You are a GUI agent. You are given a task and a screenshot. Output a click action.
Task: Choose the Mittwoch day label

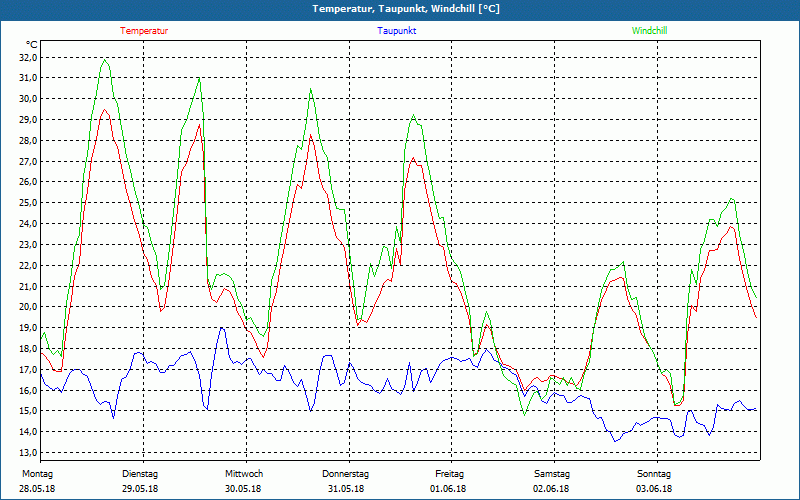tap(243, 474)
